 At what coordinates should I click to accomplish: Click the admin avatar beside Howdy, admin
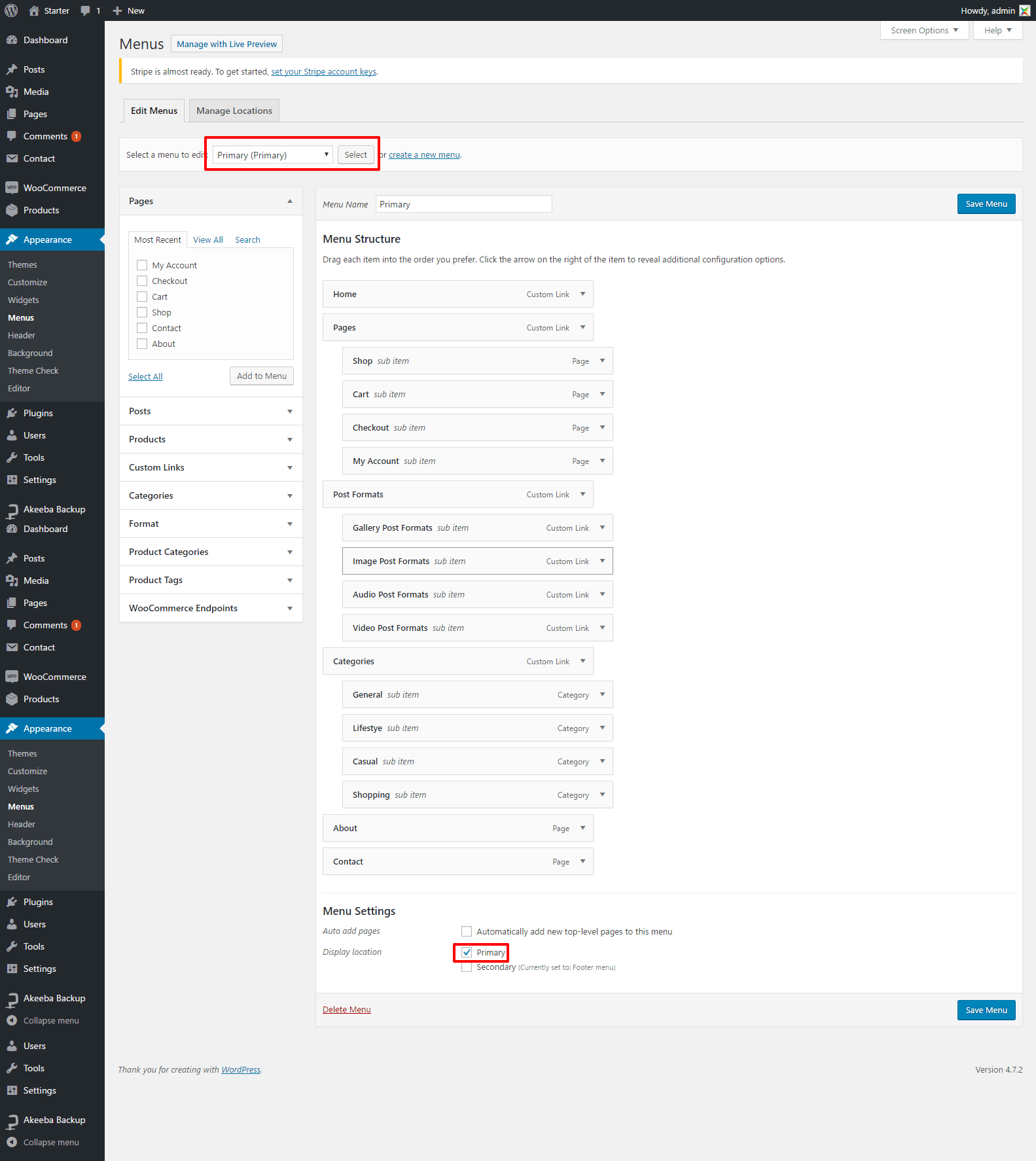tap(1024, 10)
